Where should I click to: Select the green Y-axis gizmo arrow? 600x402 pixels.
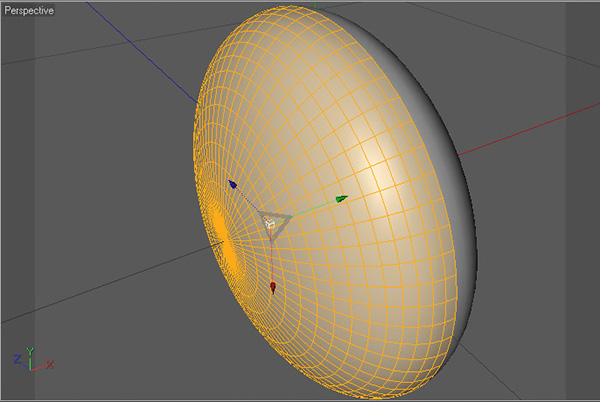click(342, 199)
